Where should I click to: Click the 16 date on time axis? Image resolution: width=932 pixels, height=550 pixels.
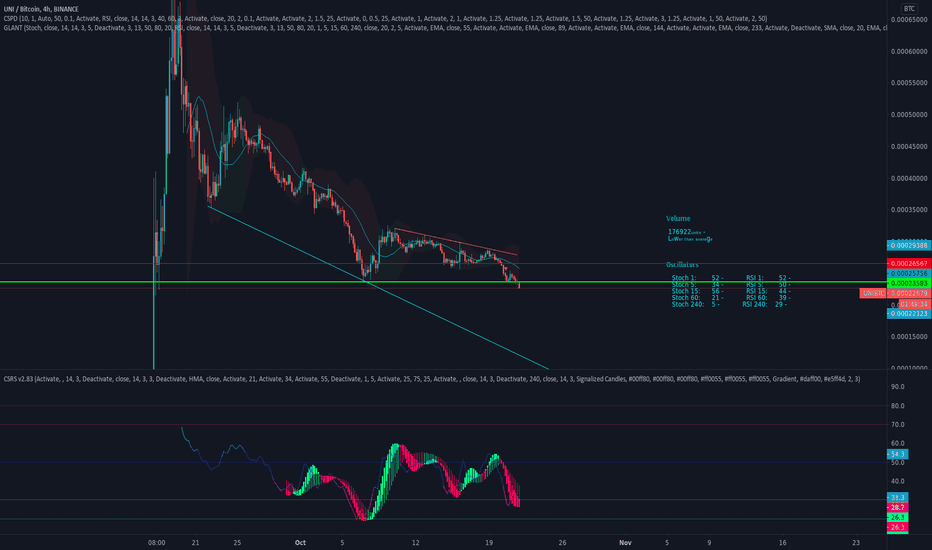(782, 542)
